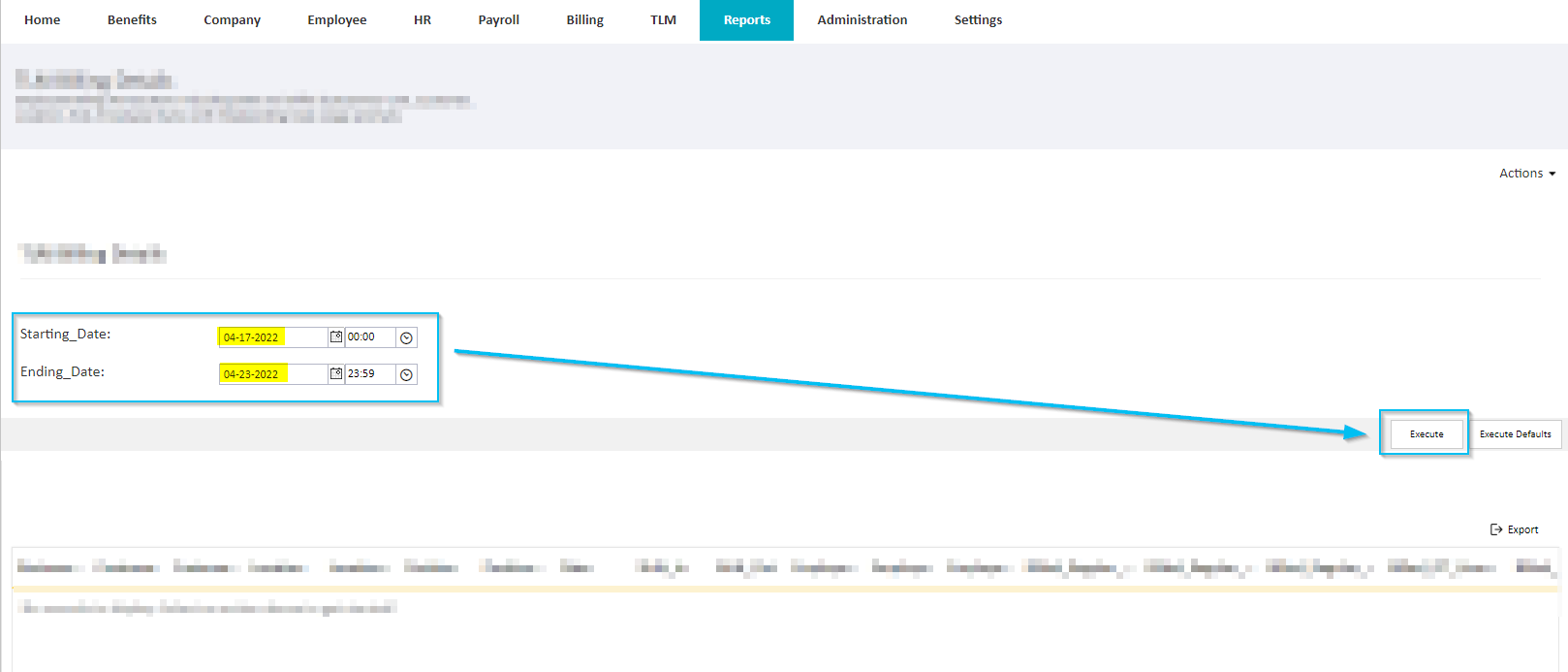1568x672 pixels.
Task: Expand the Actions dropdown menu
Action: pyautogui.click(x=1527, y=174)
